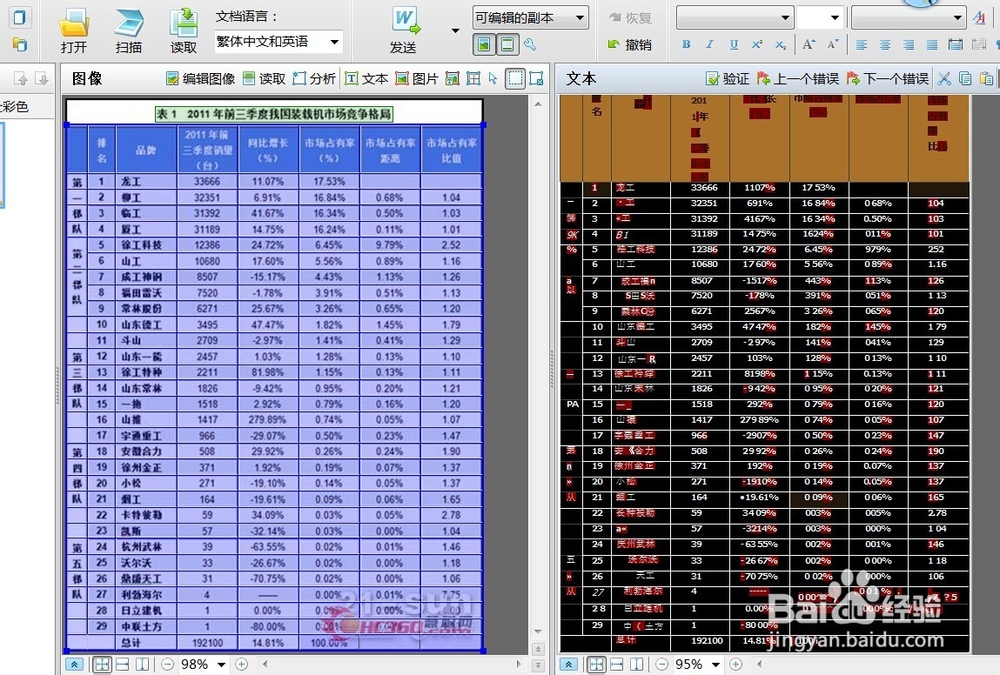Select the background picture area tool

[452, 78]
